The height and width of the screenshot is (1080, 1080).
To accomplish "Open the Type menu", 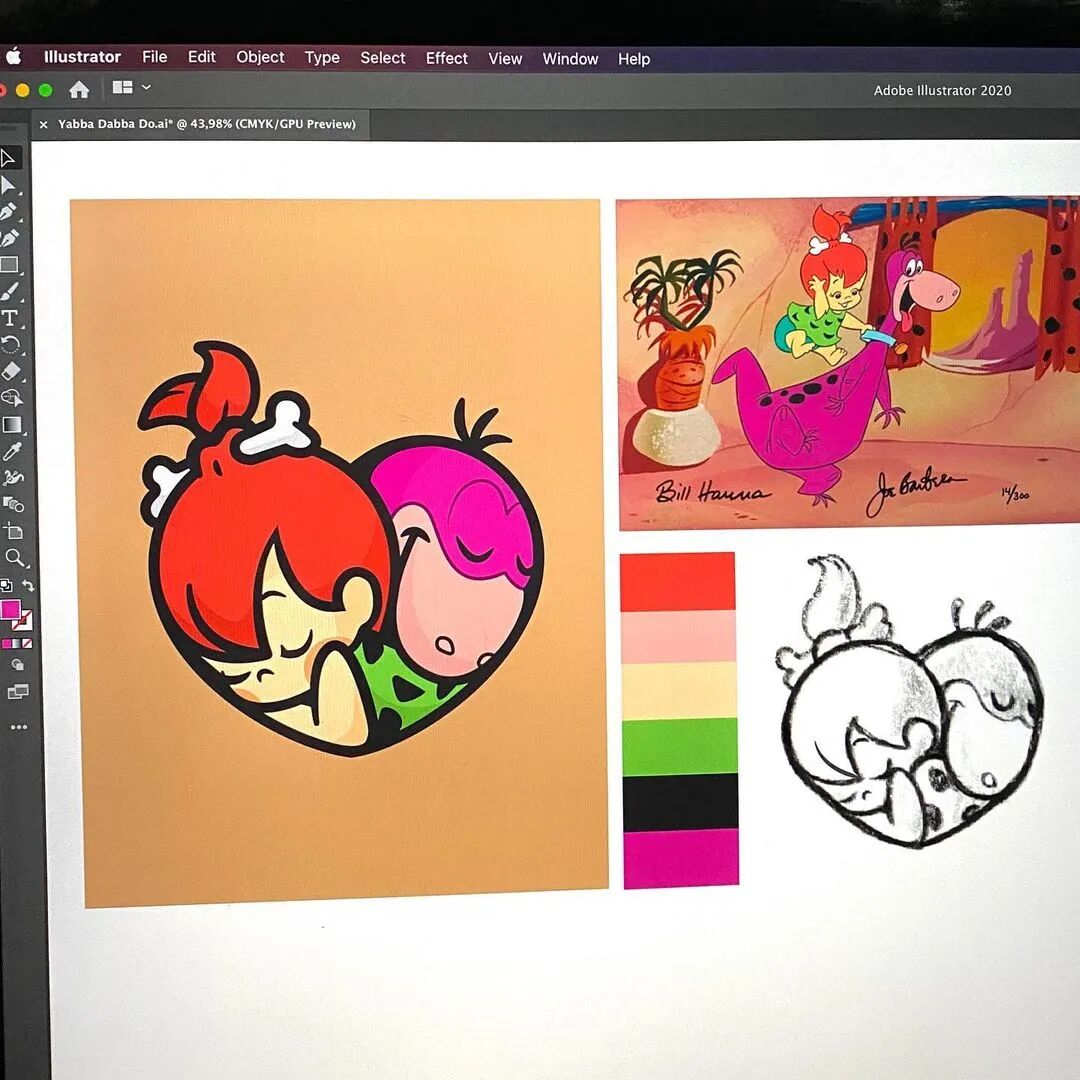I will point(322,58).
